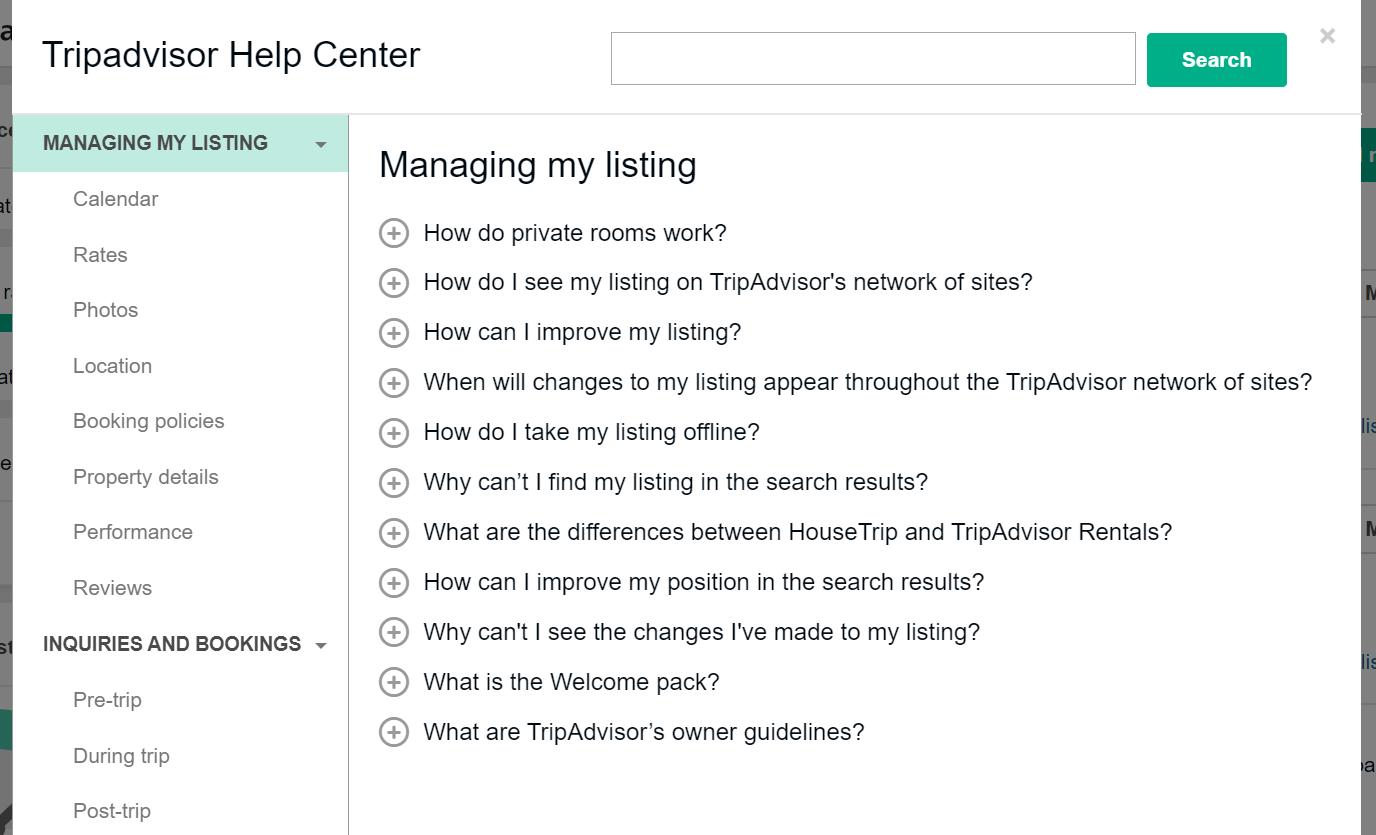Select Pre-trip under Inquiries and Bookings
The image size is (1376, 835).
(x=107, y=700)
